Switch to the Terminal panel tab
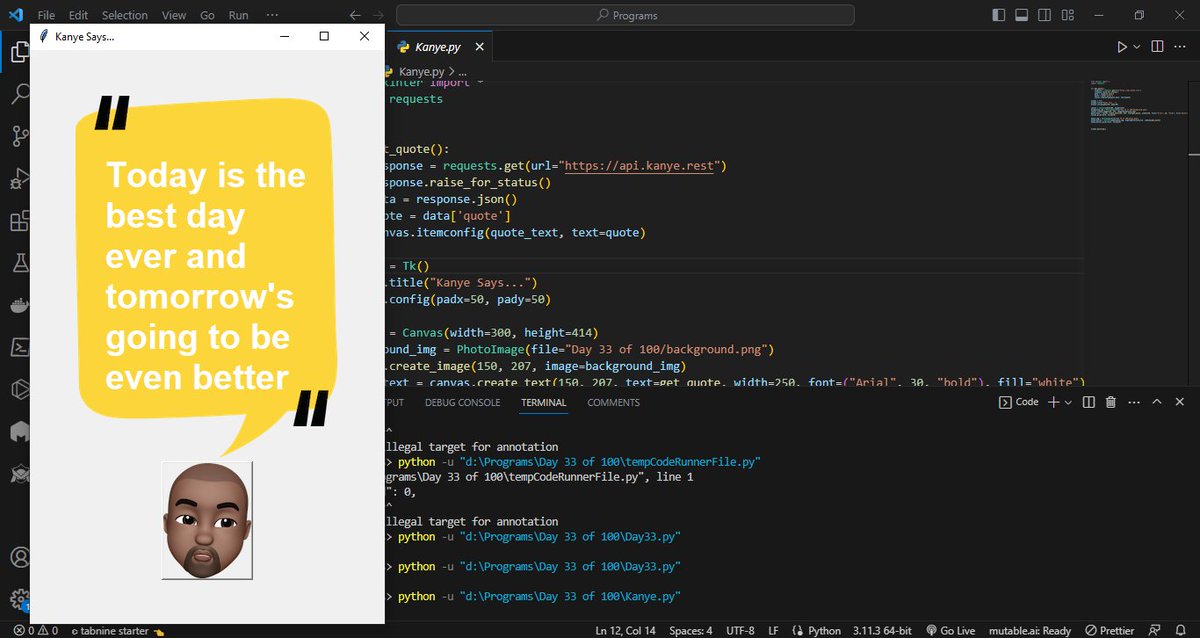Viewport: 1200px width, 638px height. [543, 402]
